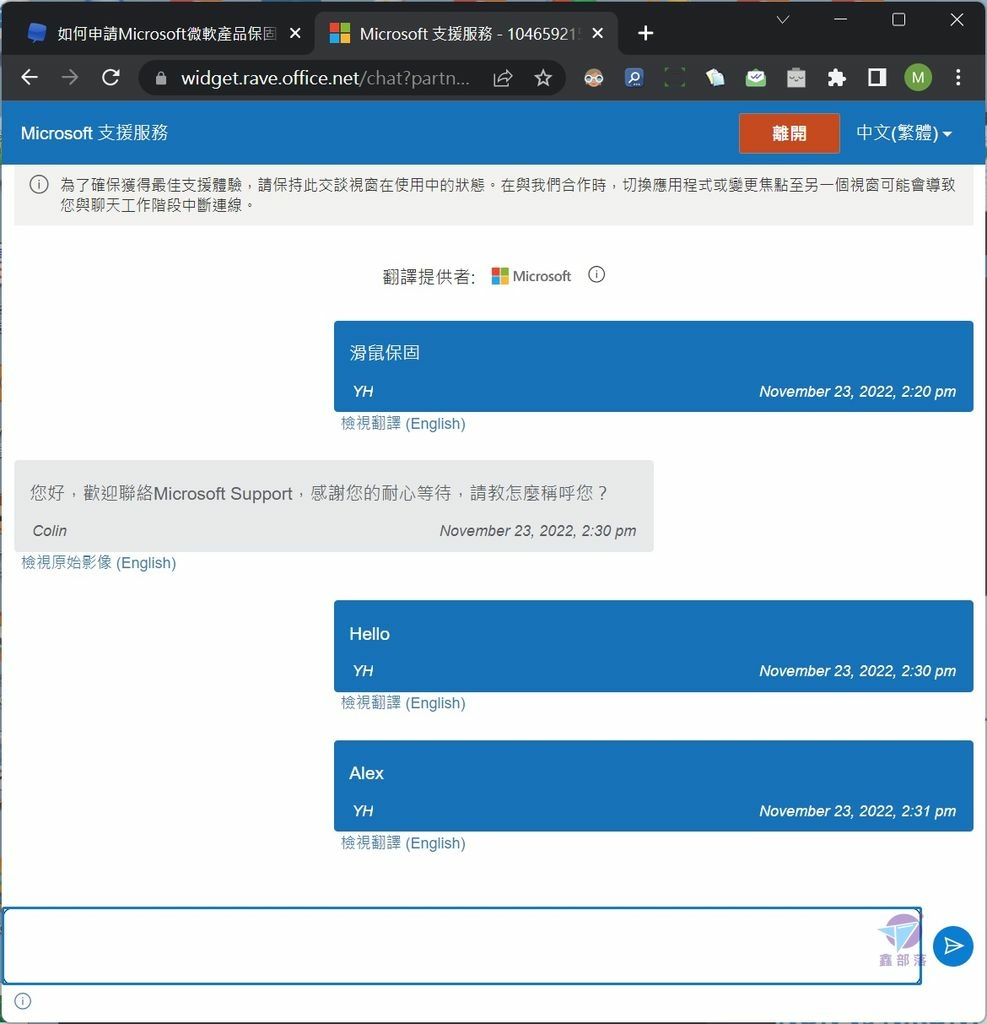Image resolution: width=987 pixels, height=1024 pixels.
Task: Click the timestamp November 23, 2022, 2:31 pm
Action: click(x=857, y=811)
